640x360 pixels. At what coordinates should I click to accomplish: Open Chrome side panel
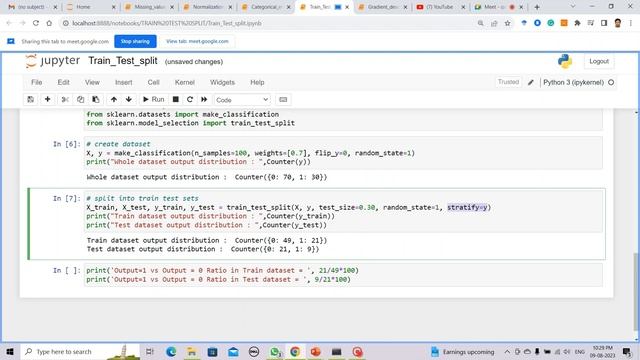point(604,23)
